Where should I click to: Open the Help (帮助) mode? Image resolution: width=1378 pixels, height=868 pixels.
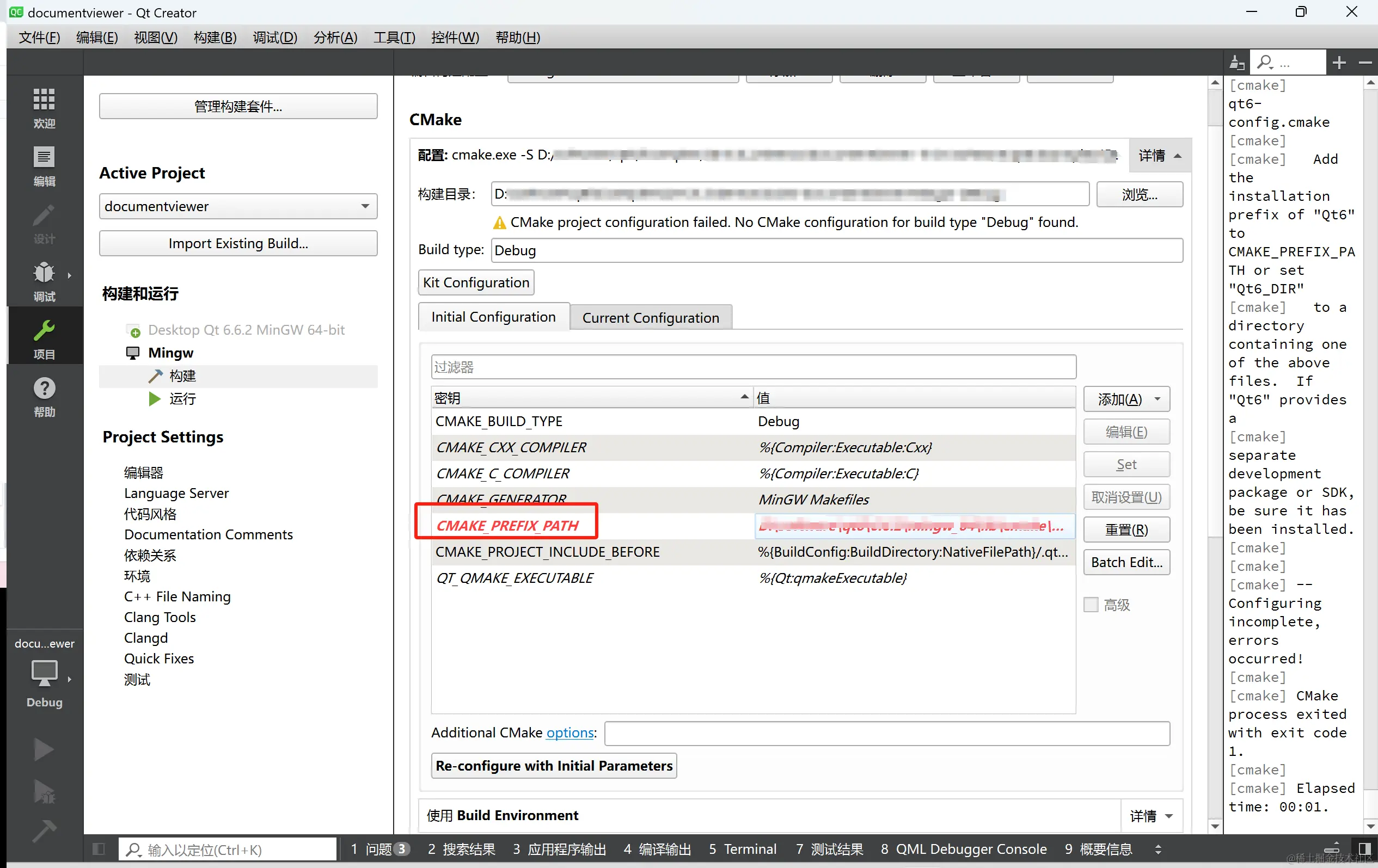(44, 397)
